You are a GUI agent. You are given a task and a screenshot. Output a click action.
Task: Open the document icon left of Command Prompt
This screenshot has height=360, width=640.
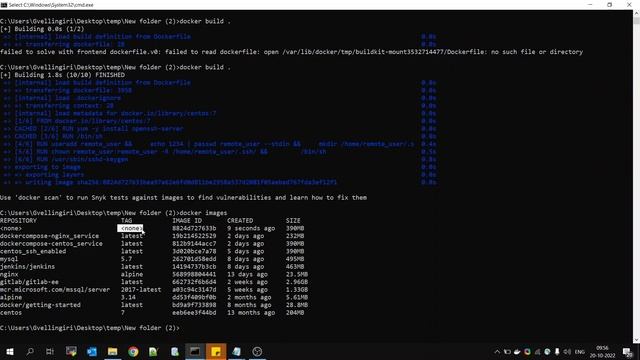click(175, 351)
